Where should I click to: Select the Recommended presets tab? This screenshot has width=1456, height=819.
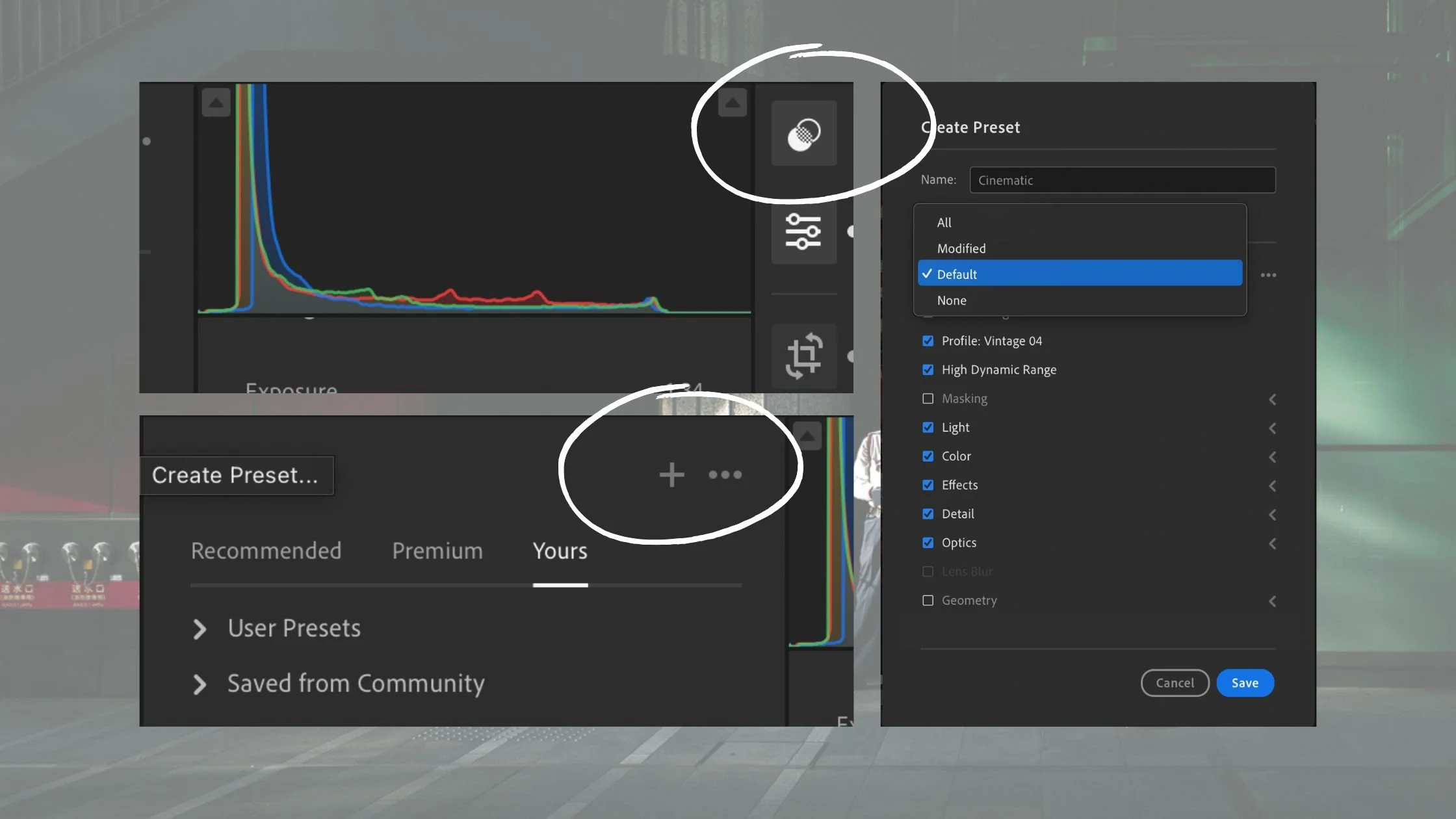[266, 551]
